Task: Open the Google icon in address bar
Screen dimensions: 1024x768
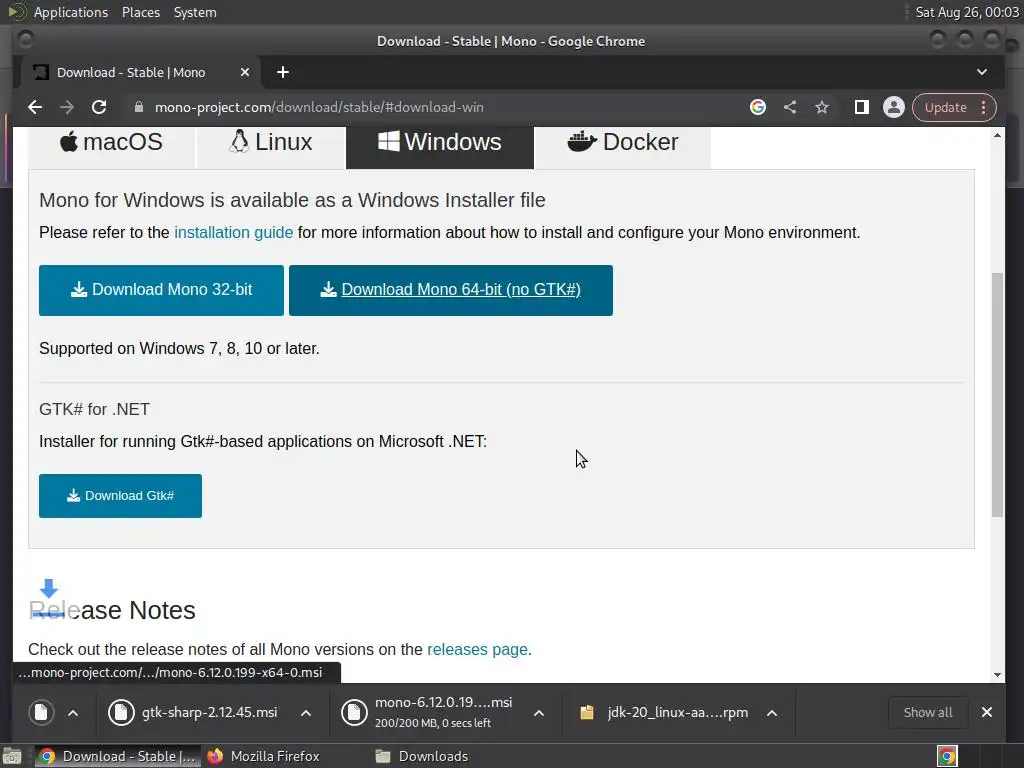Action: click(x=758, y=107)
